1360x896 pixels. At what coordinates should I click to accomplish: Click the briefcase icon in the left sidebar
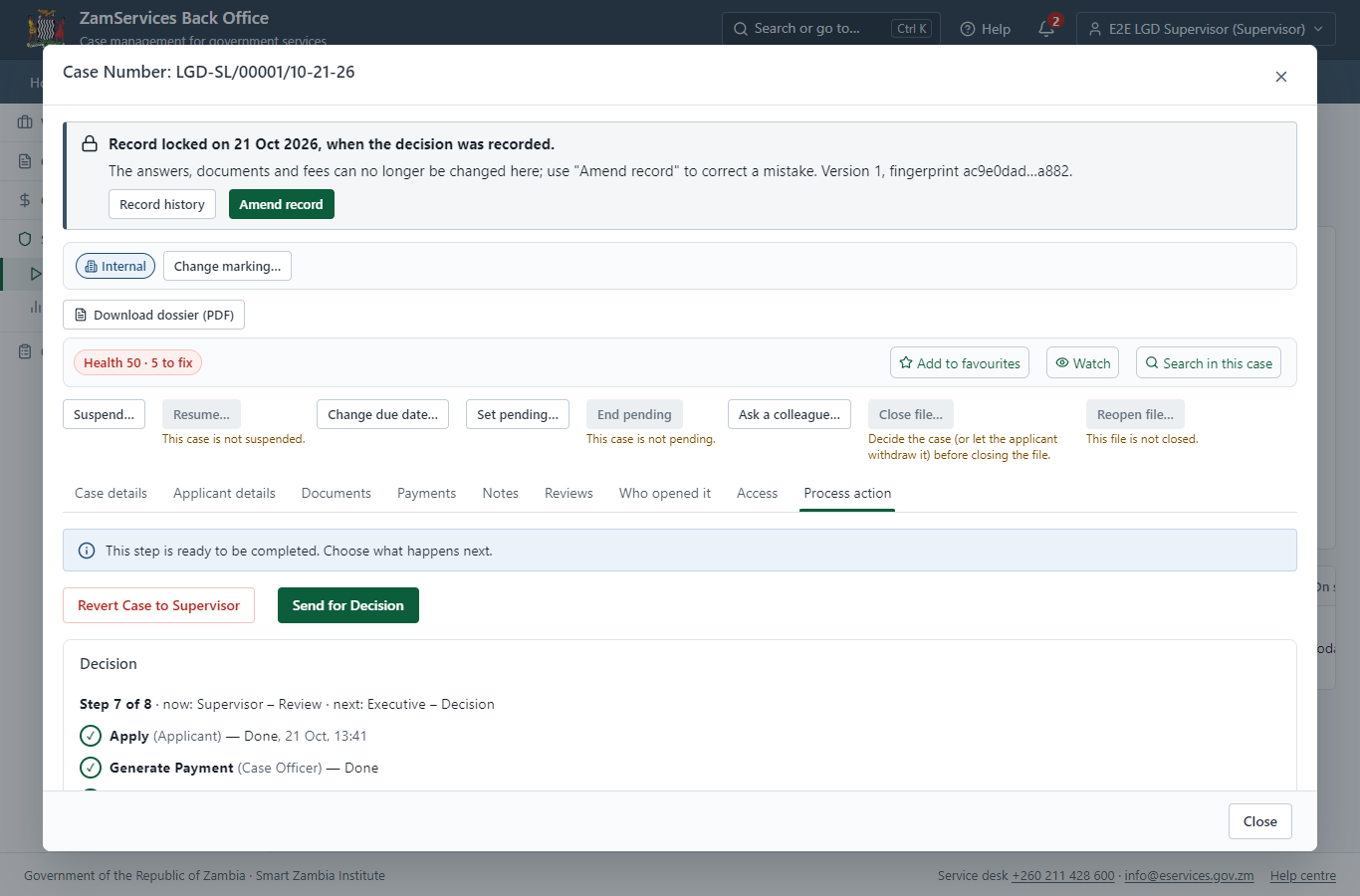pos(25,122)
